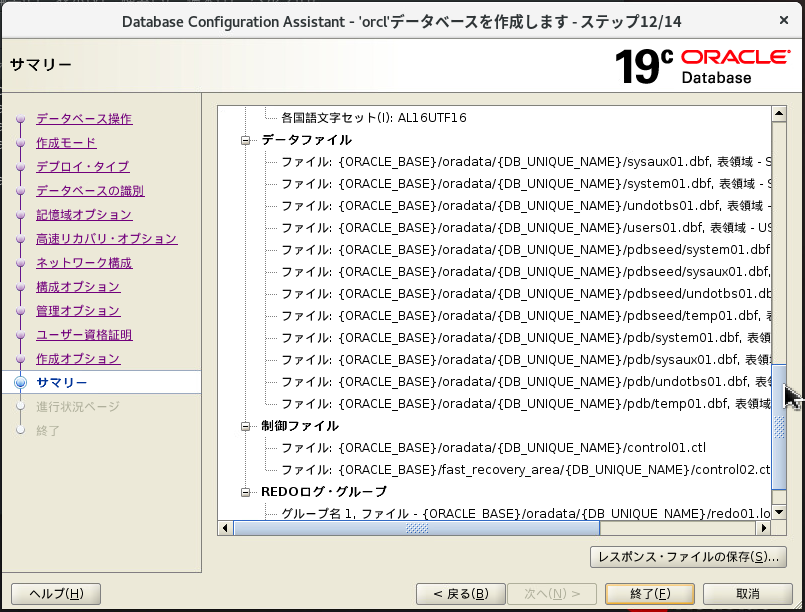
Task: Select the users01.dbf file row
Action: pyautogui.click(x=526, y=228)
